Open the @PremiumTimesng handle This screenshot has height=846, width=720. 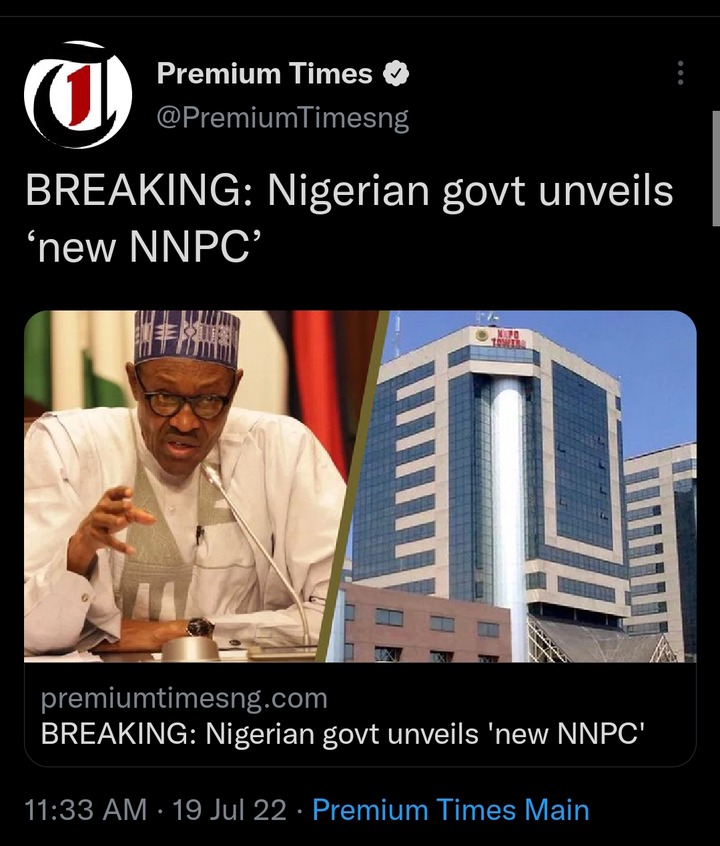click(x=283, y=118)
